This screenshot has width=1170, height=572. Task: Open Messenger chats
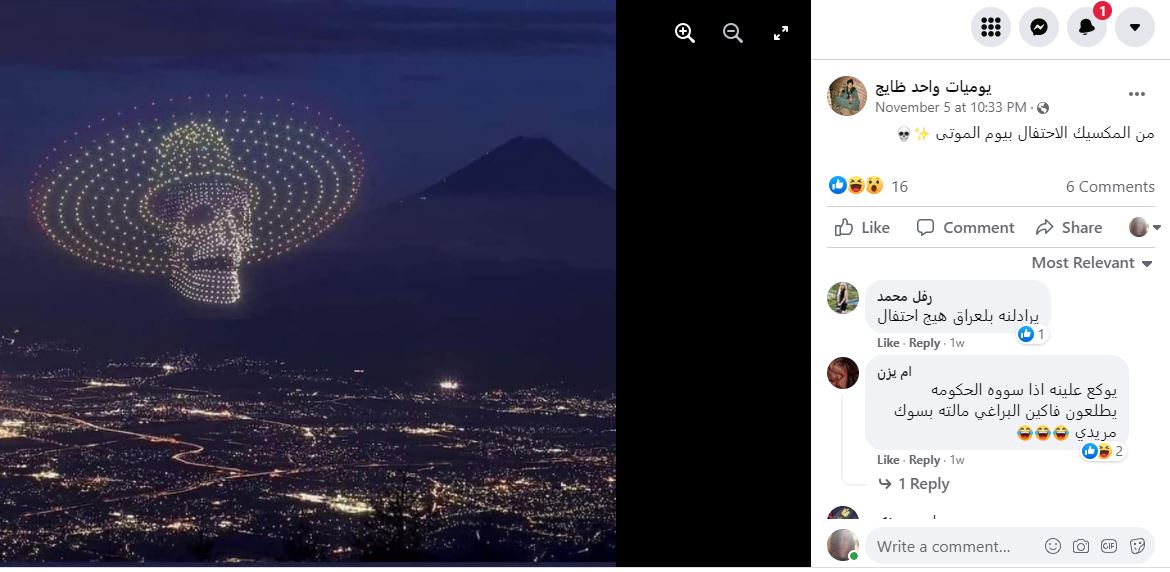(x=1039, y=28)
